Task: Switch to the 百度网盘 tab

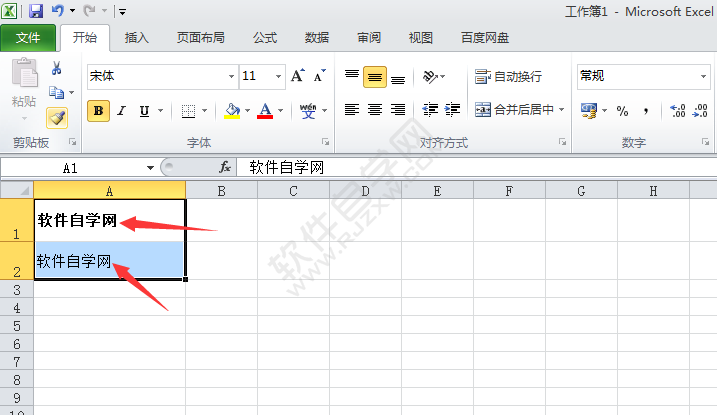Action: 485,38
